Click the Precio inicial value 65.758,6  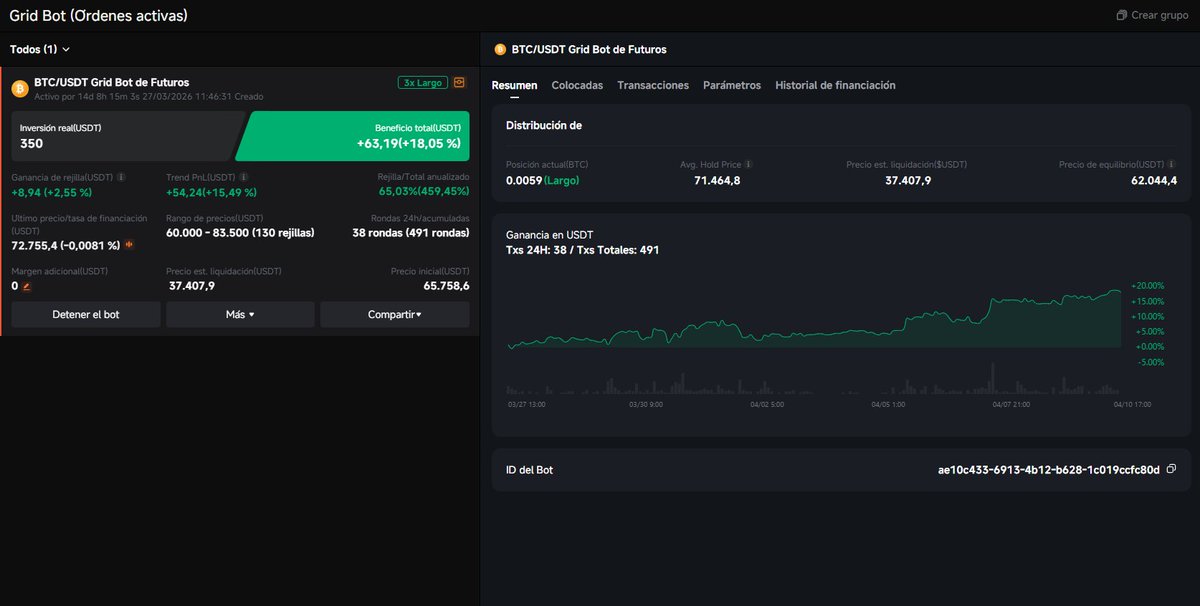pos(446,286)
